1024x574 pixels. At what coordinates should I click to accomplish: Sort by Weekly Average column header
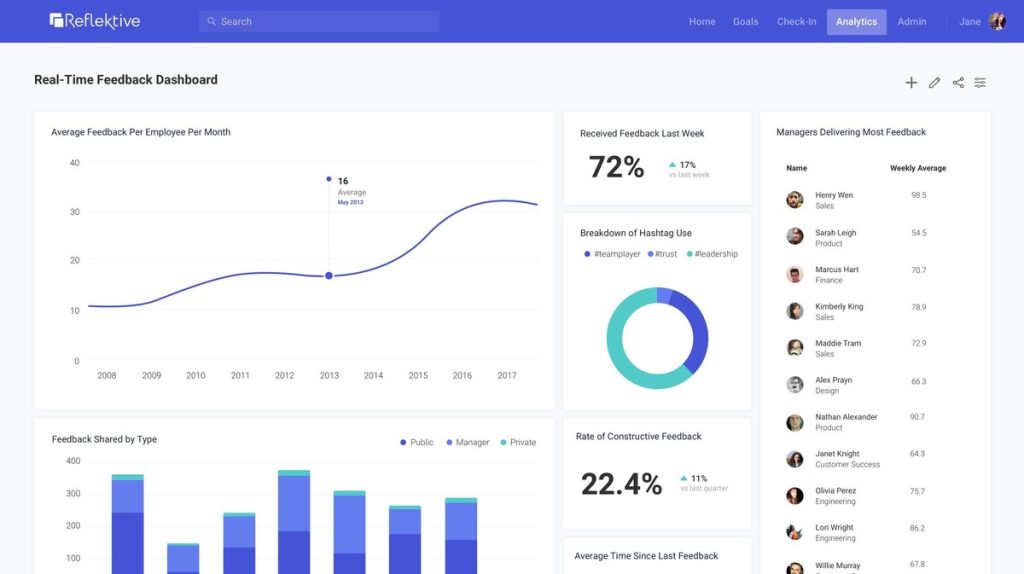(x=917, y=168)
